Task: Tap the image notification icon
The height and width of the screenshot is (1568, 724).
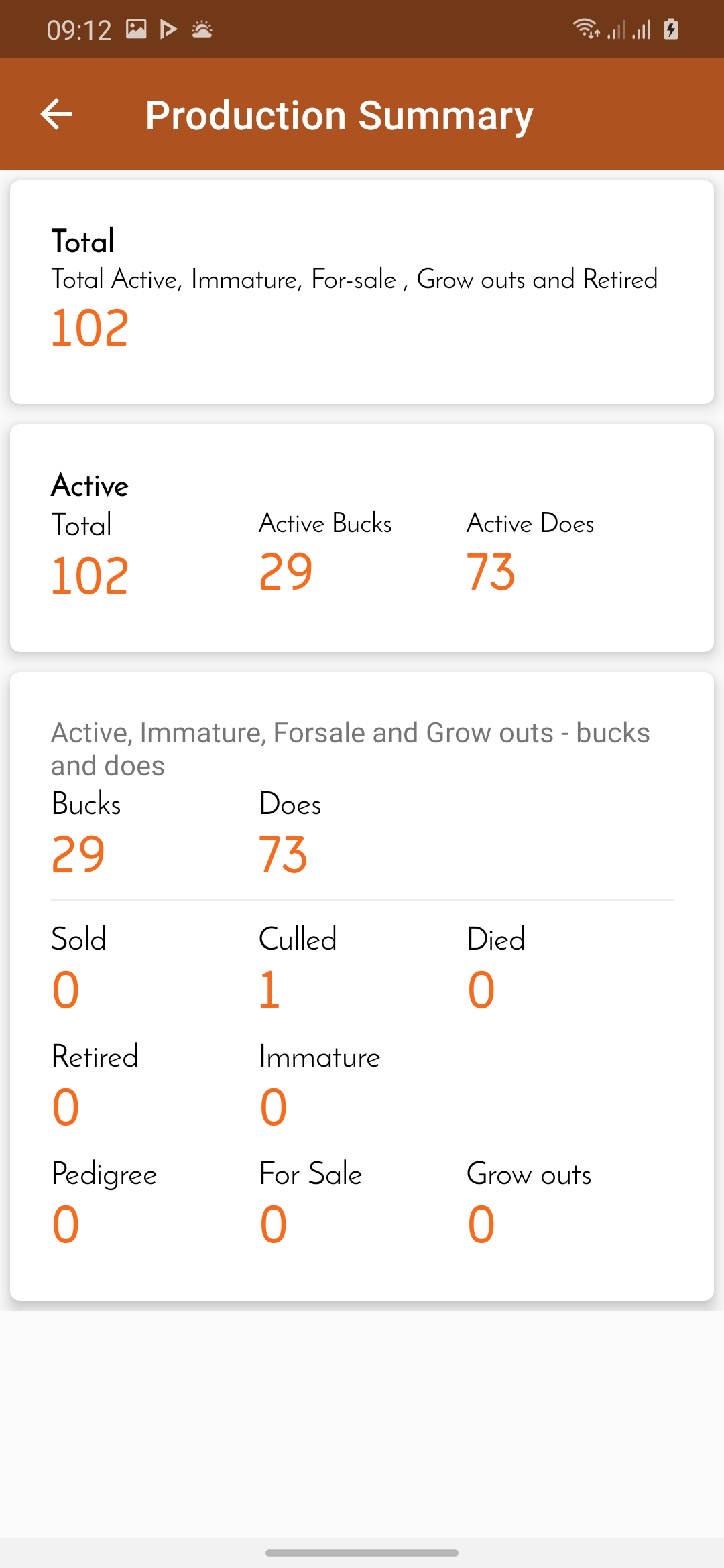Action: pos(136,29)
